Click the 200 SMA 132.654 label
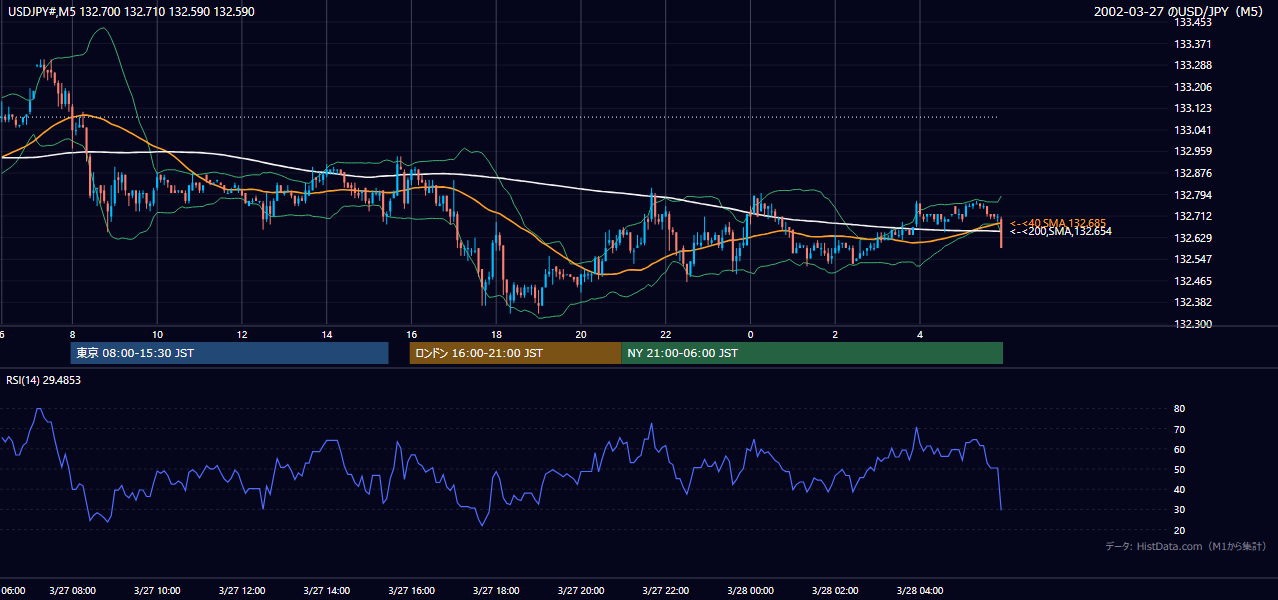 [1060, 231]
